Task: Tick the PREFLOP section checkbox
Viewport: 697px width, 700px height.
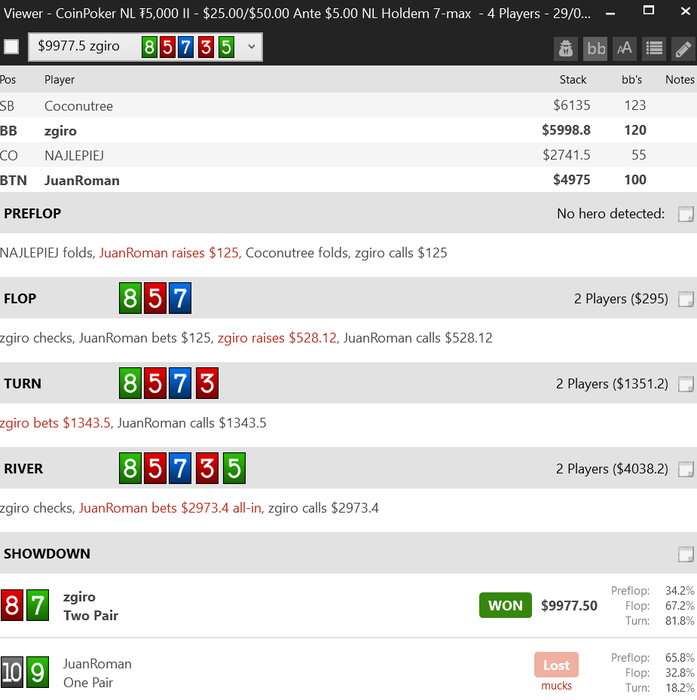Action: tap(685, 214)
